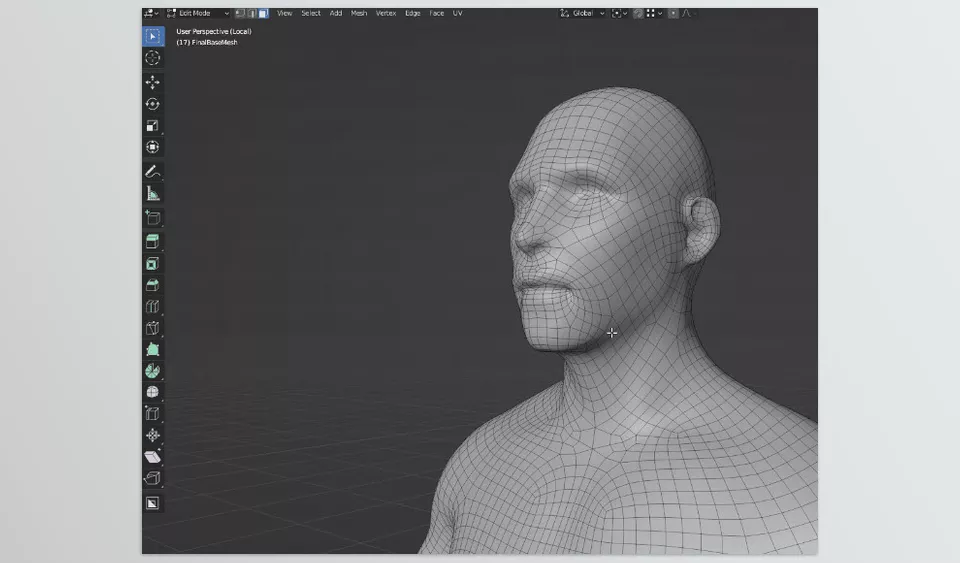Image resolution: width=960 pixels, height=563 pixels.
Task: Open the Edge menu
Action: (x=413, y=13)
